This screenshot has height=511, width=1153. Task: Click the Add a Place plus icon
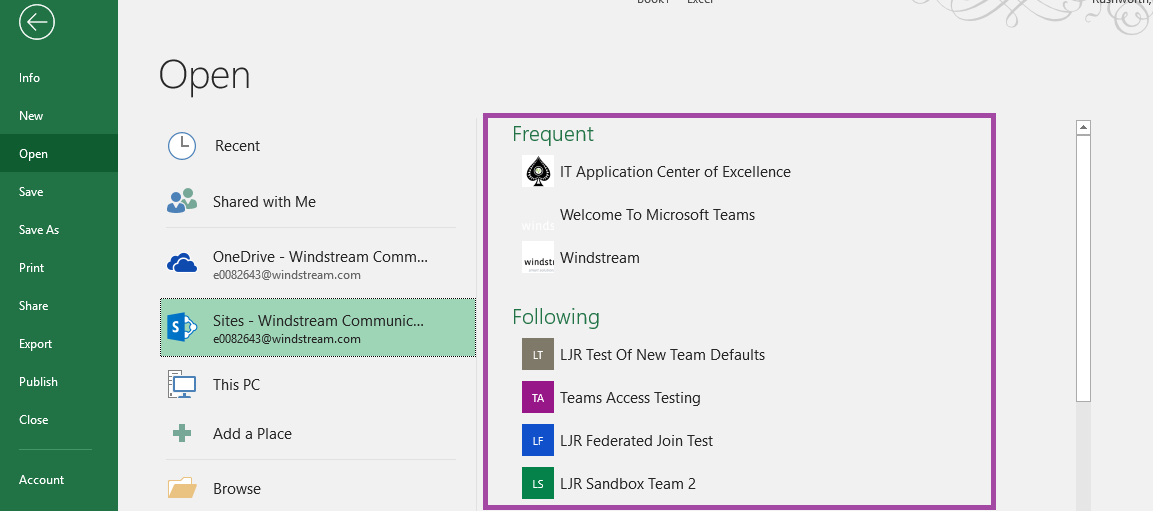pyautogui.click(x=182, y=434)
